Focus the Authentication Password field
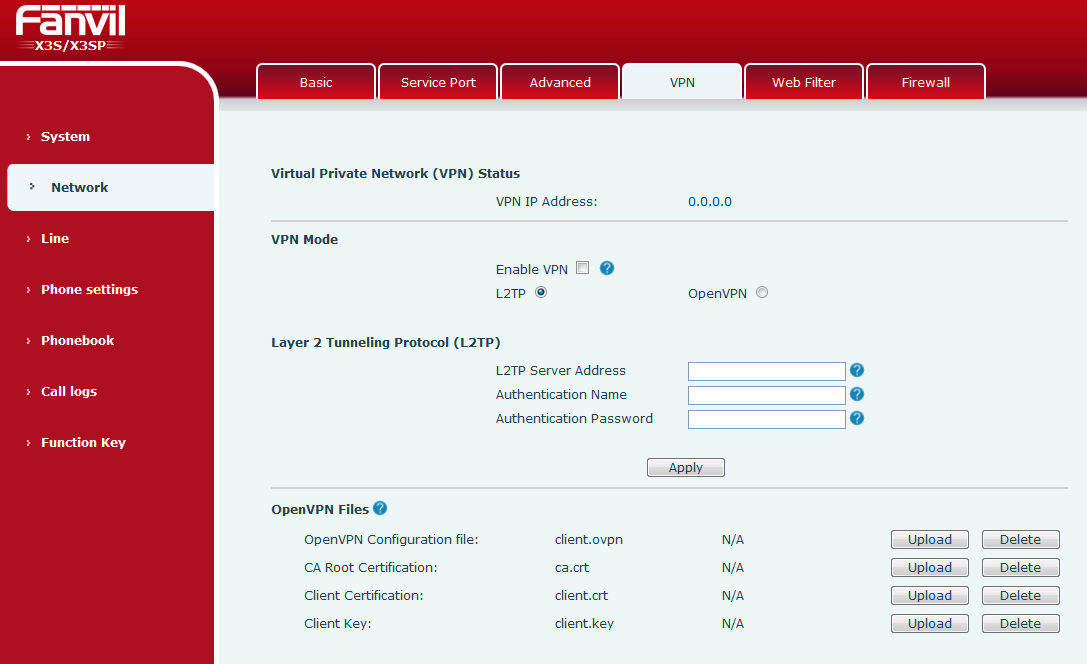1087x664 pixels. 767,419
